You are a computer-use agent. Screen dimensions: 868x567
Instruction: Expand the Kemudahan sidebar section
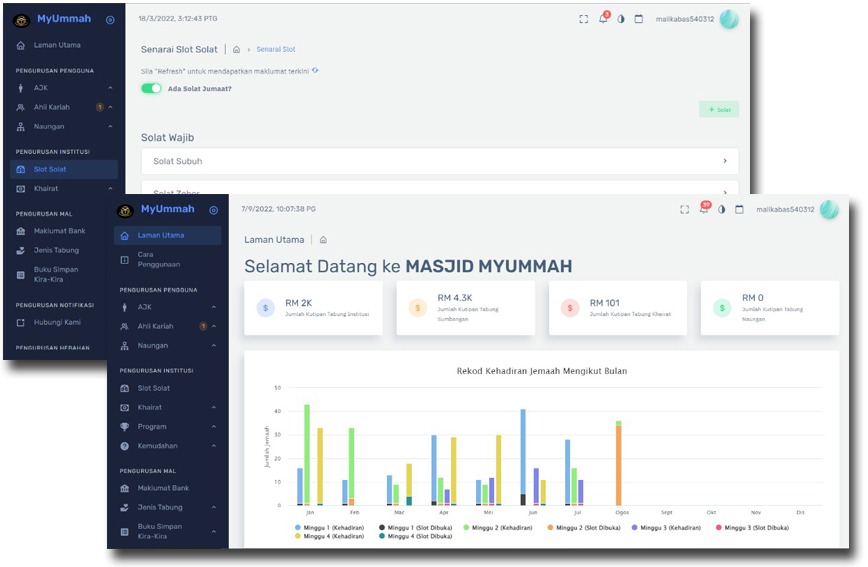[x=166, y=445]
